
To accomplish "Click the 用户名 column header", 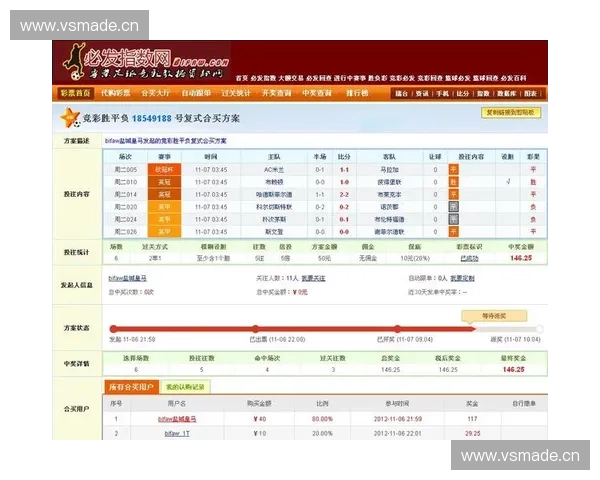I will (x=177, y=403).
